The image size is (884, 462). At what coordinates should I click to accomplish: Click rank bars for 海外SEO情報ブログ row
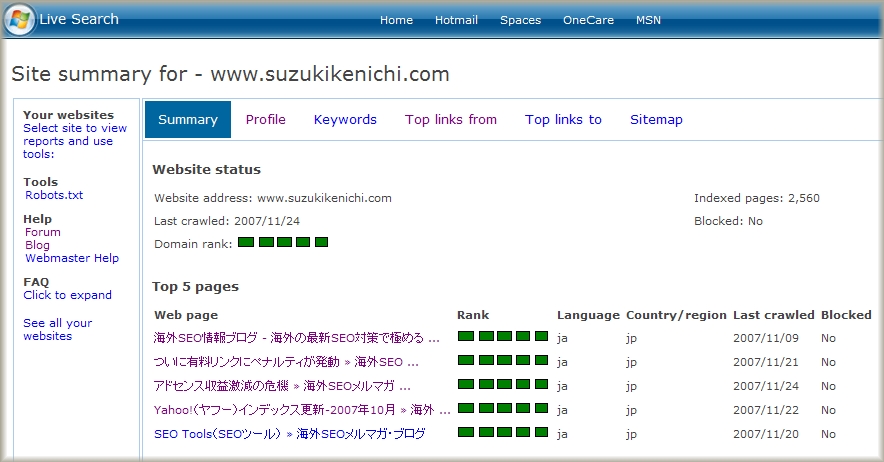click(503, 336)
